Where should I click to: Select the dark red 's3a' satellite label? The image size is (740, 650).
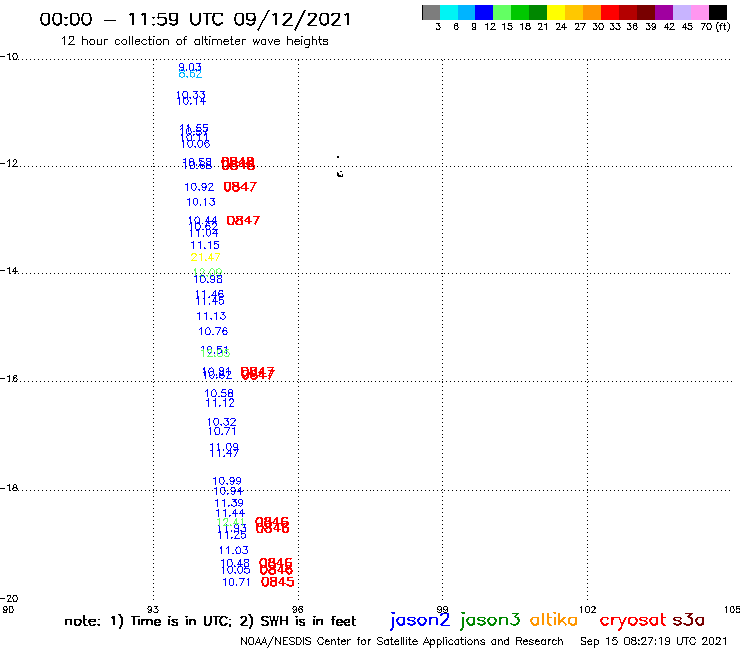689,620
